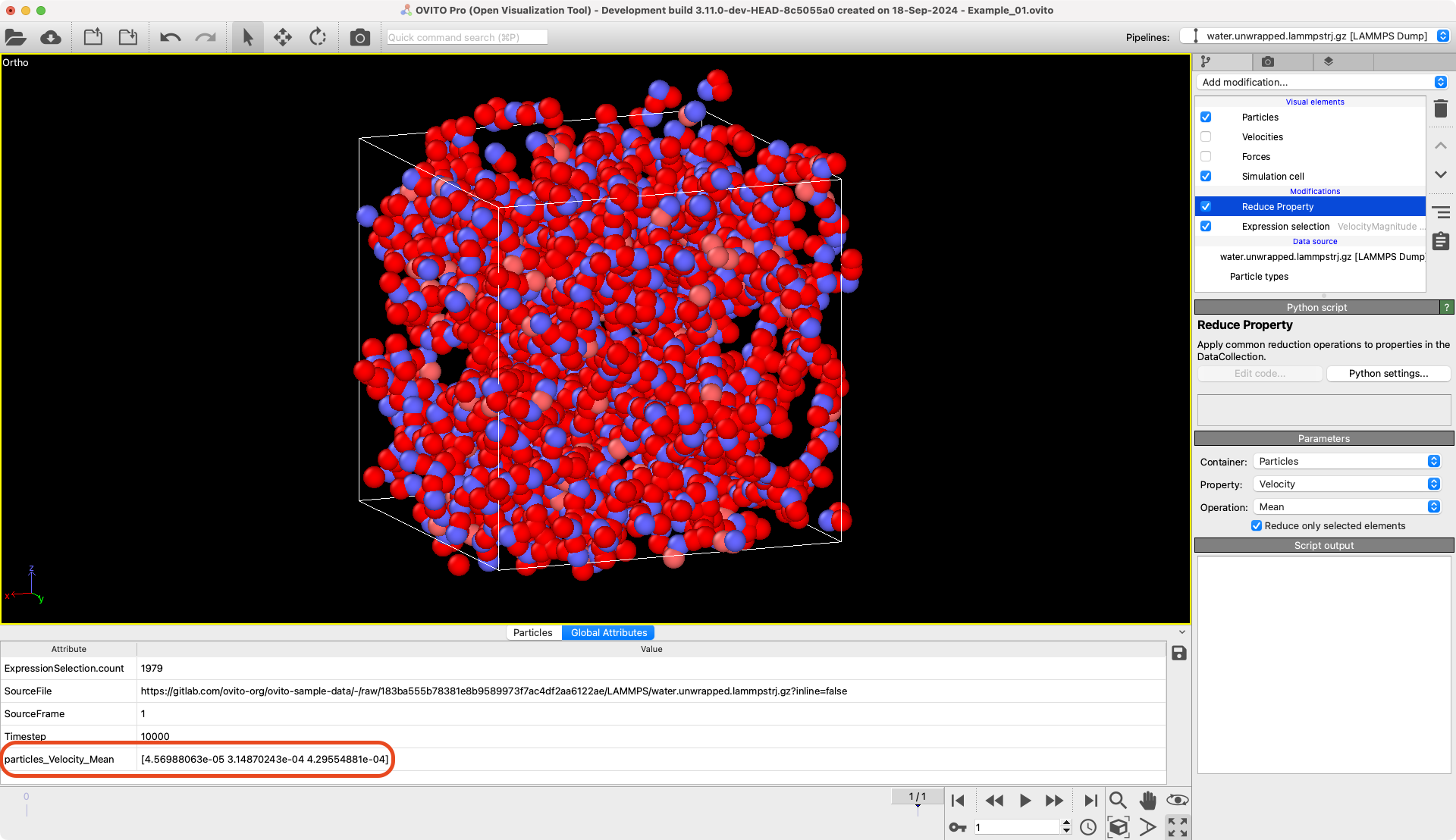Open the Add modification dropdown

[x=1323, y=82]
